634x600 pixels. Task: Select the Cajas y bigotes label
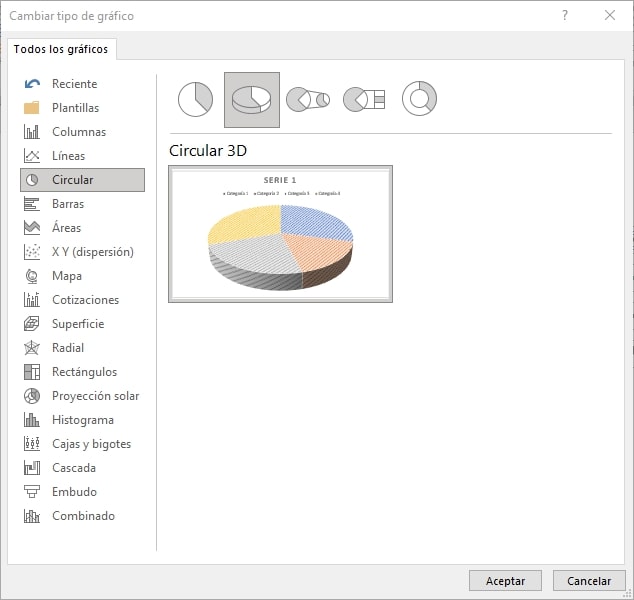[x=92, y=444]
